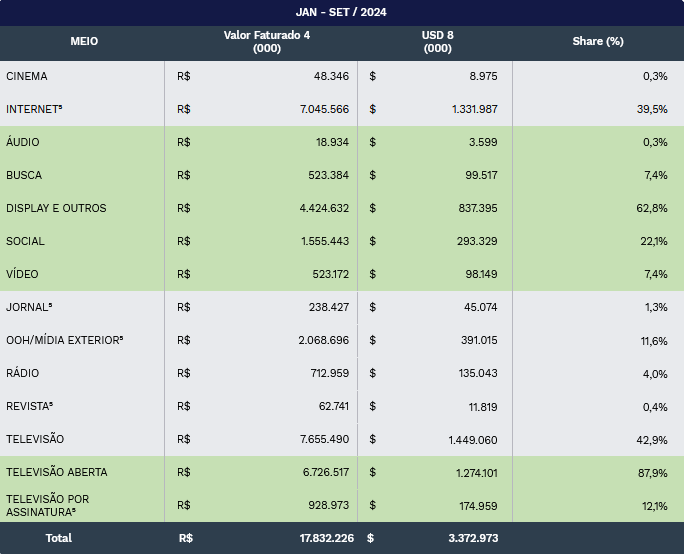This screenshot has height=554, width=684.
Task: Select OOH USD value 391.015
Action: (x=479, y=340)
